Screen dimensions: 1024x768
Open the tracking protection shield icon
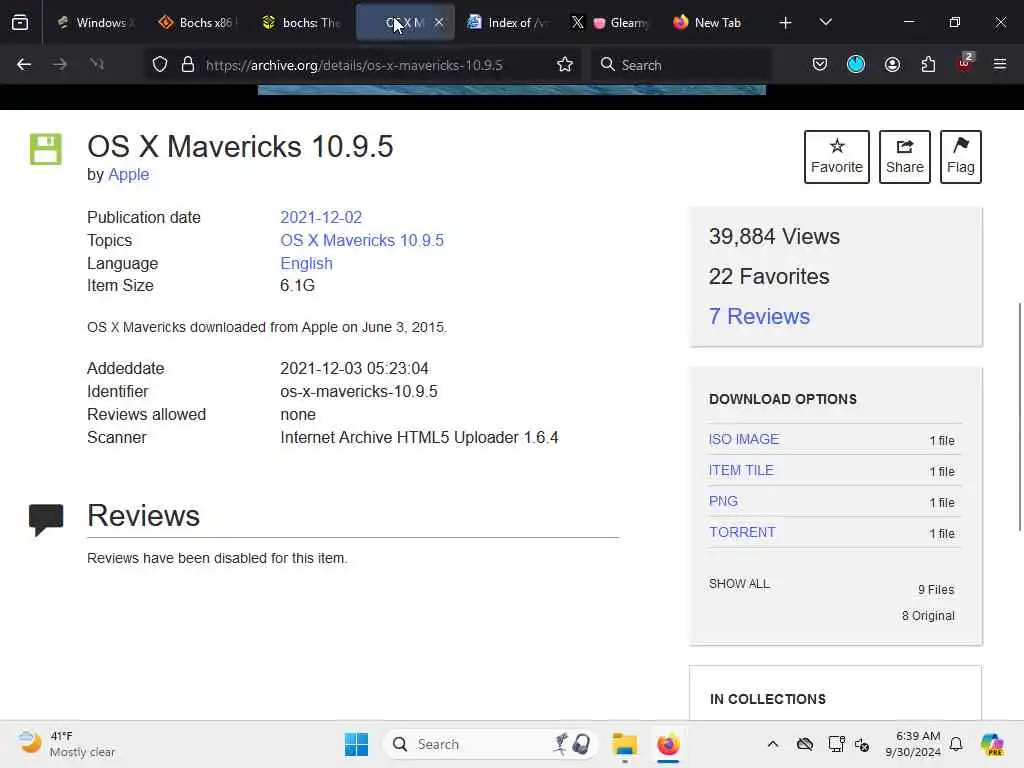[x=160, y=64]
